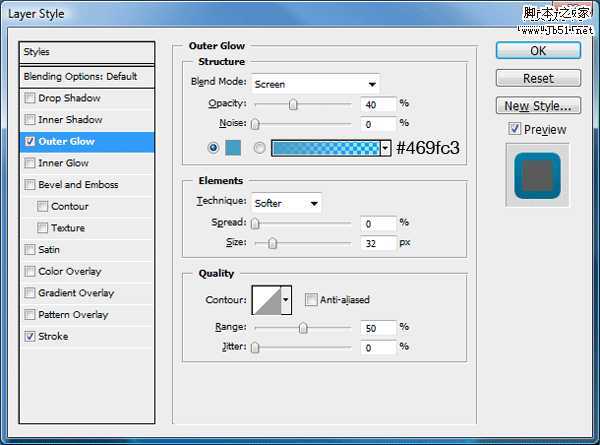600x445 pixels.
Task: Open the Stroke settings row
Action: 87,337
